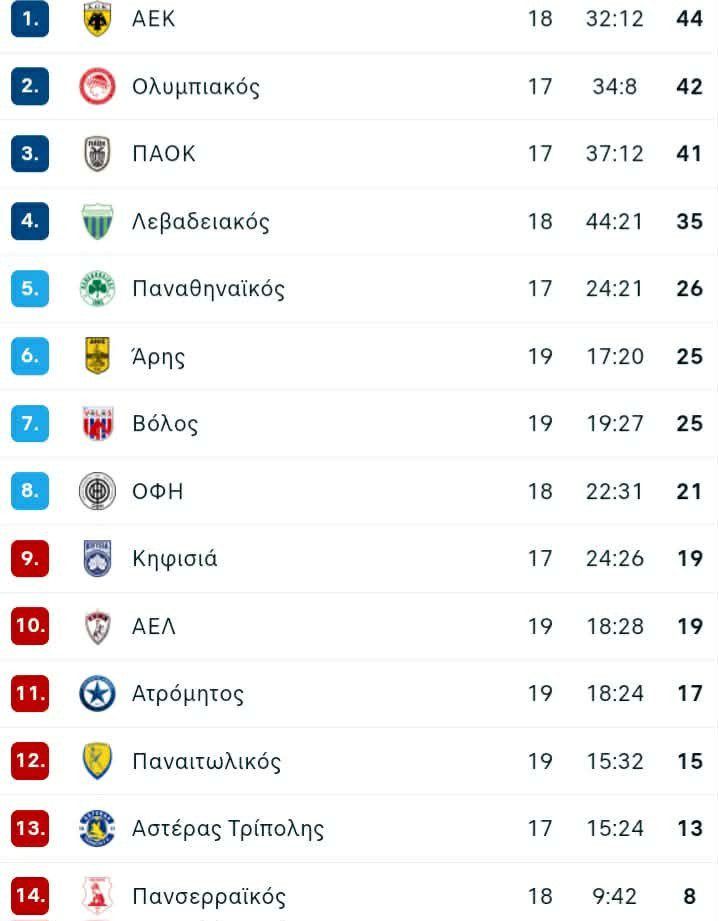Image resolution: width=719 pixels, height=921 pixels.
Task: Open the Πανσερραϊκός team link
Action: click(x=208, y=897)
